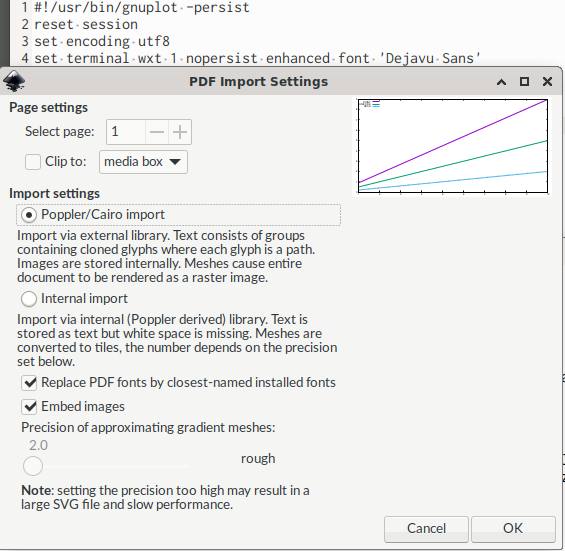Maximize the PDF Import Settings dialog
565x551 pixels.
[524, 82]
